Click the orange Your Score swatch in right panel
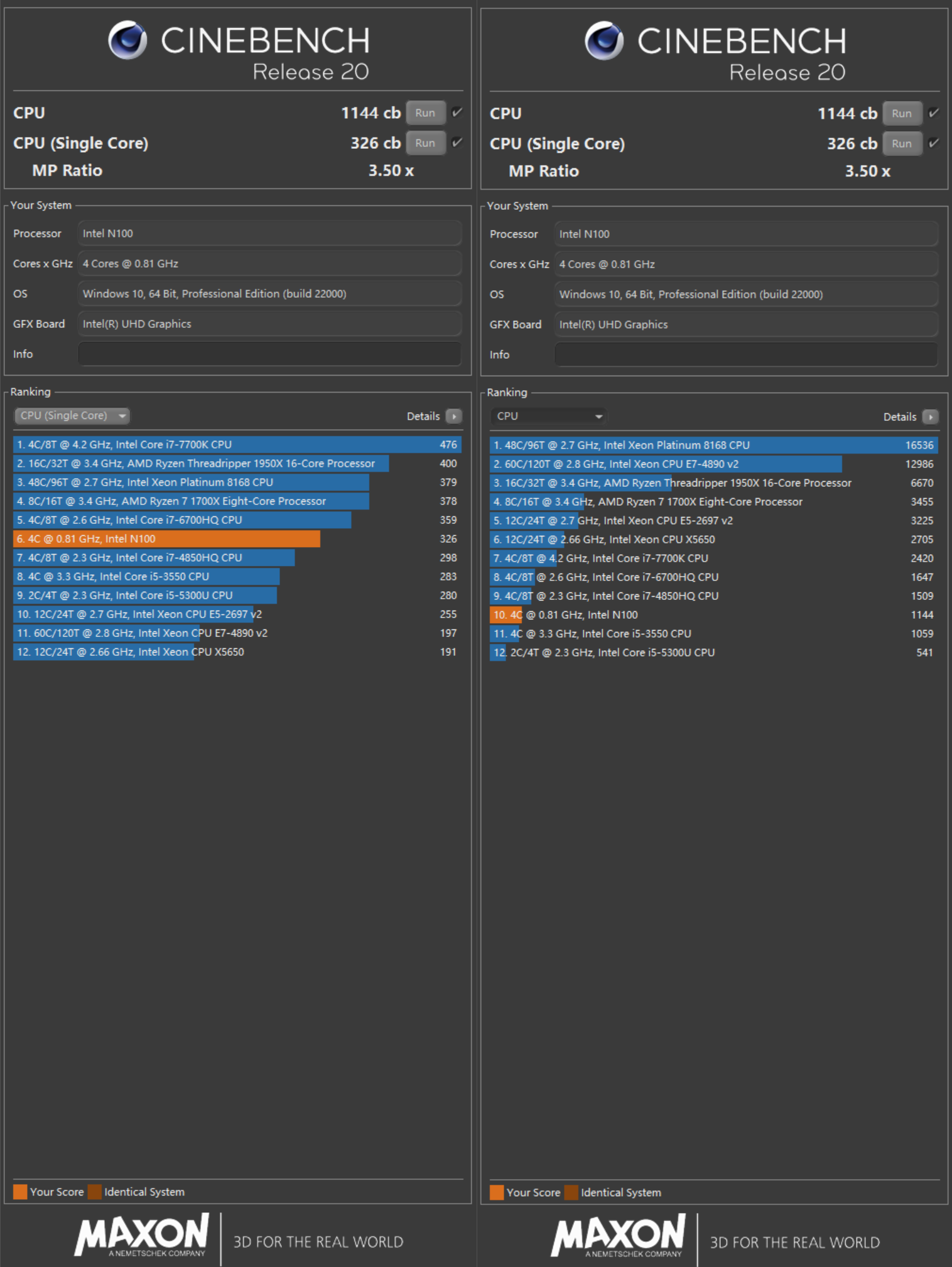The image size is (952, 1267). (x=497, y=1192)
